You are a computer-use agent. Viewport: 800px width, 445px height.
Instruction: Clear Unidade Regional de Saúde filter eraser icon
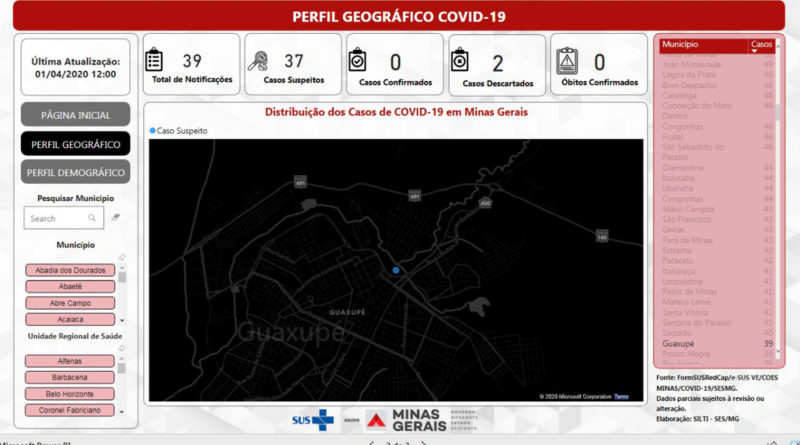(121, 349)
